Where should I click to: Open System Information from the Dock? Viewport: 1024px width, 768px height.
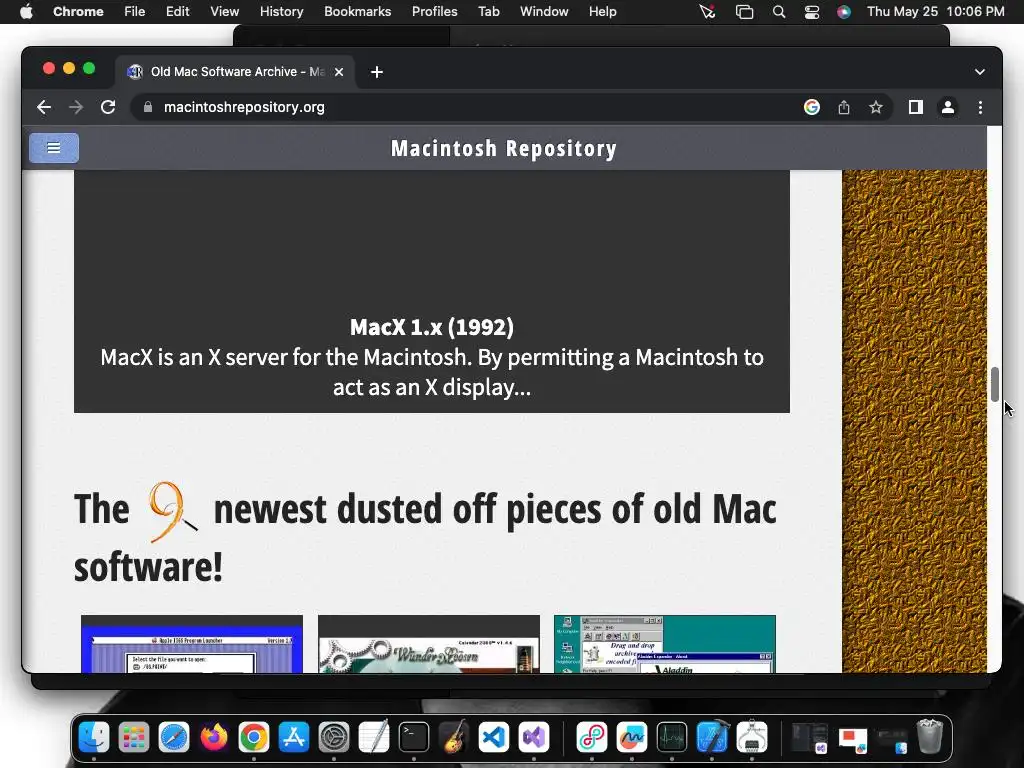(x=752, y=737)
